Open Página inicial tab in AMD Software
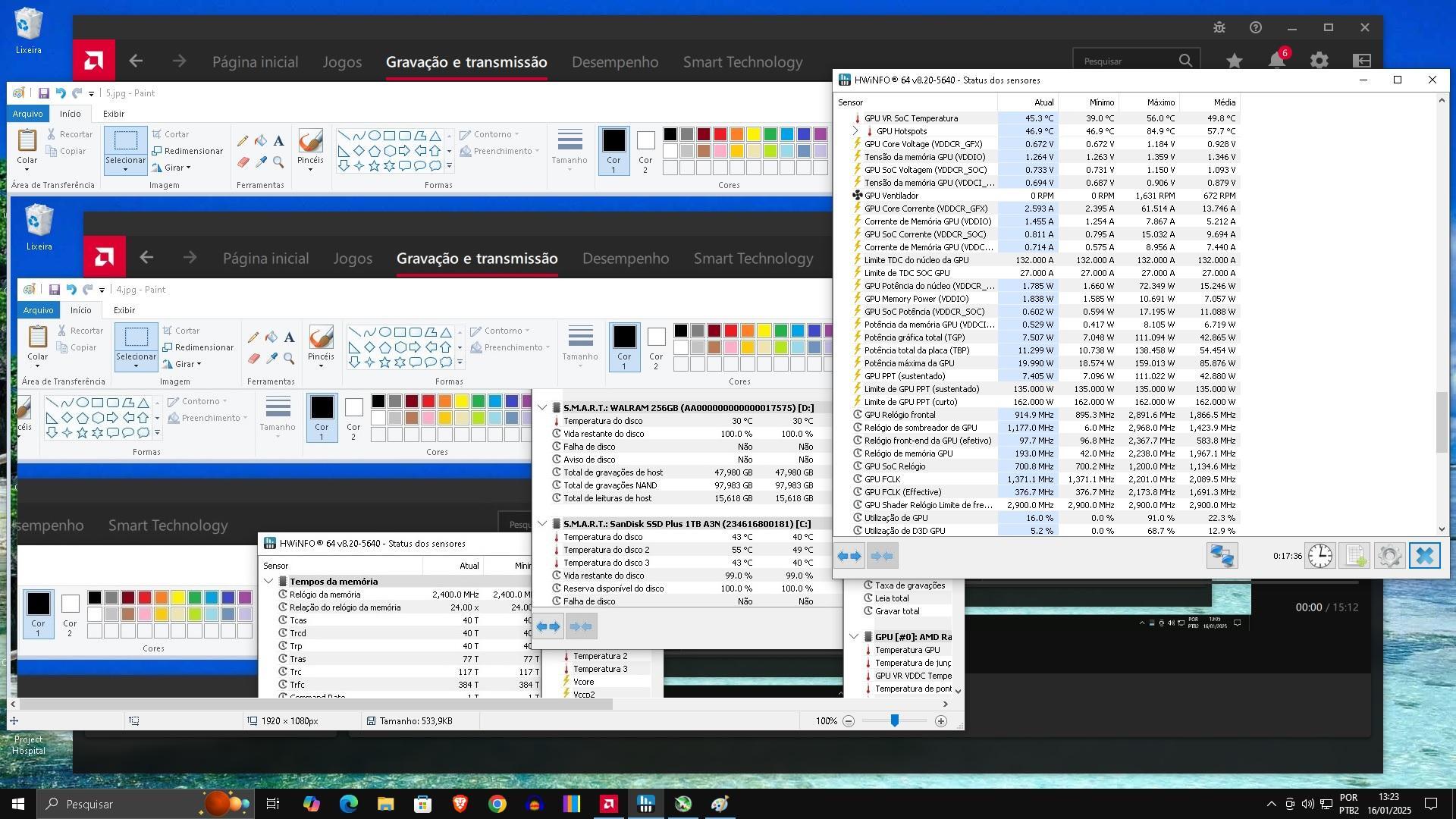The width and height of the screenshot is (1456, 819). pyautogui.click(x=255, y=61)
